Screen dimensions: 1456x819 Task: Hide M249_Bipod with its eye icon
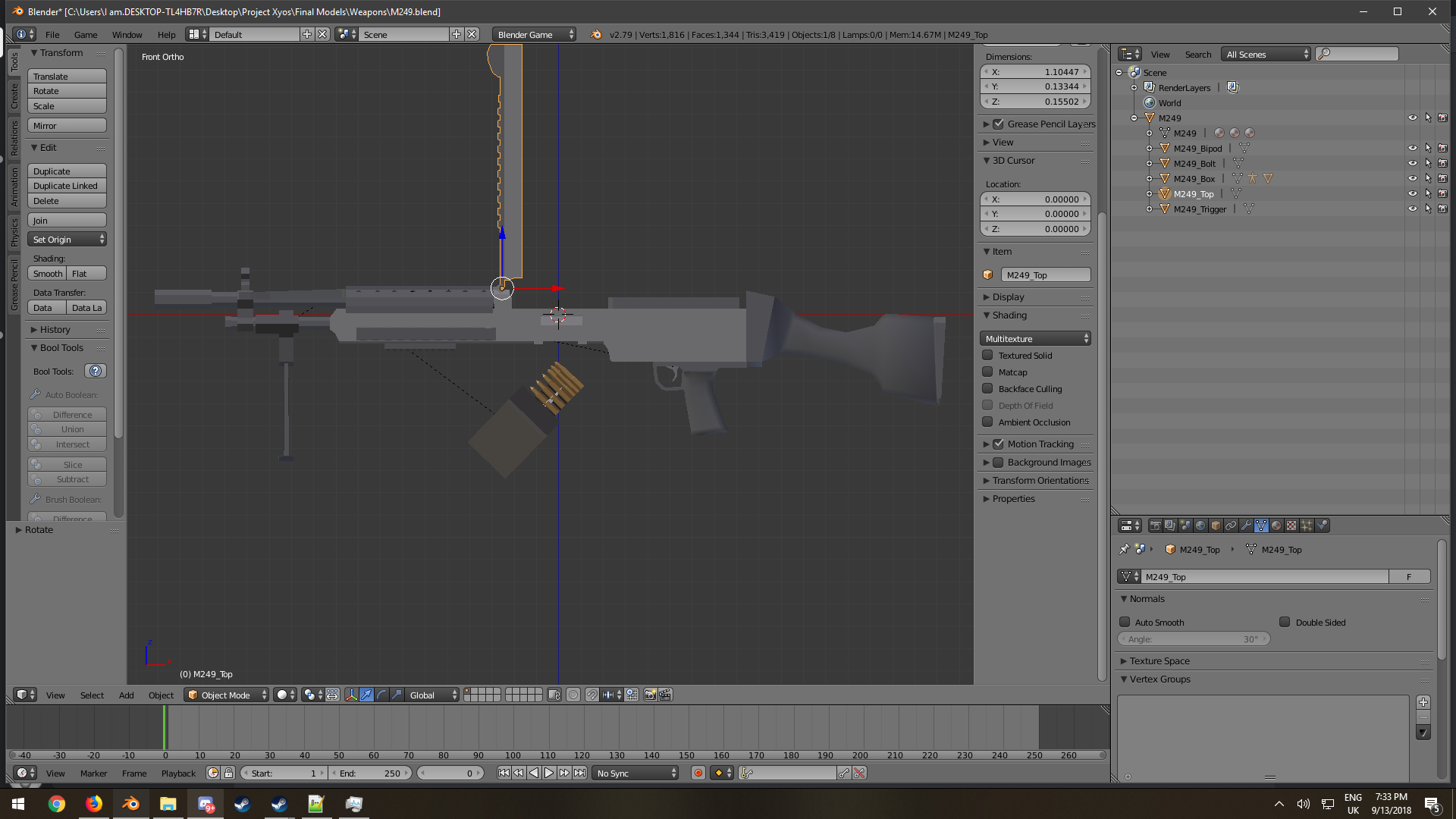pyautogui.click(x=1413, y=149)
